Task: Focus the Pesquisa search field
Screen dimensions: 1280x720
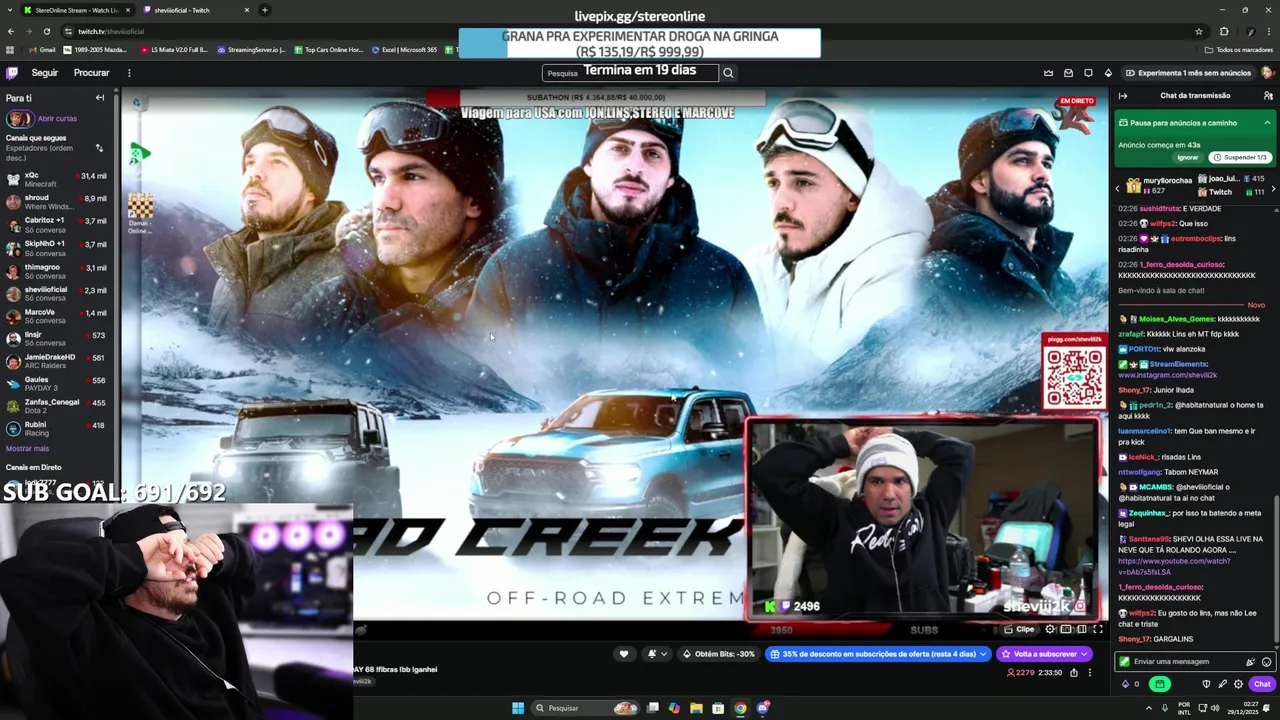Action: click(630, 73)
